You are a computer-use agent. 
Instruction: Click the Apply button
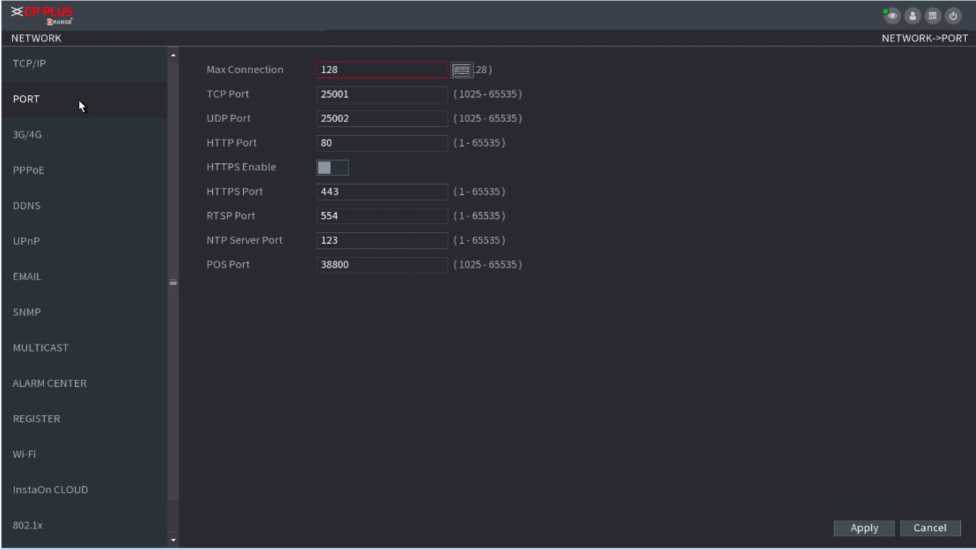(x=864, y=528)
